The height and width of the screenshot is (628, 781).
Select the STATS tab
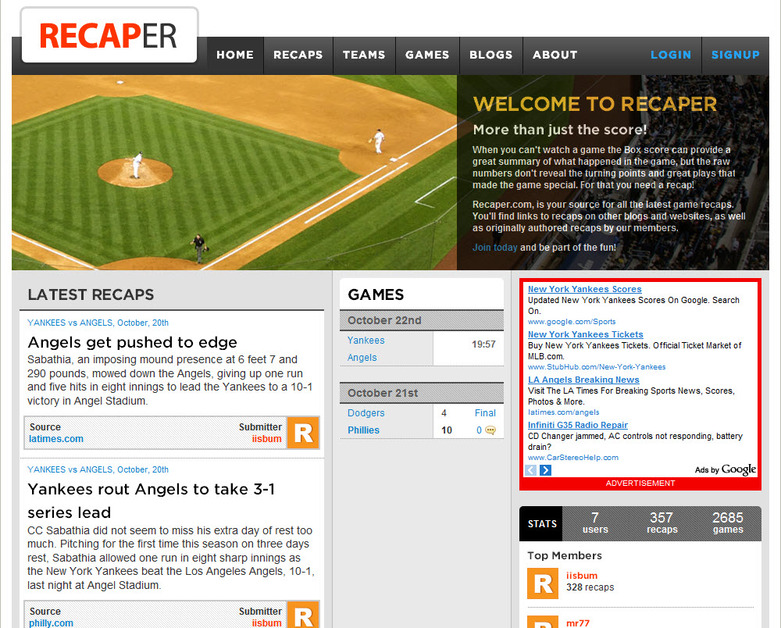point(542,523)
